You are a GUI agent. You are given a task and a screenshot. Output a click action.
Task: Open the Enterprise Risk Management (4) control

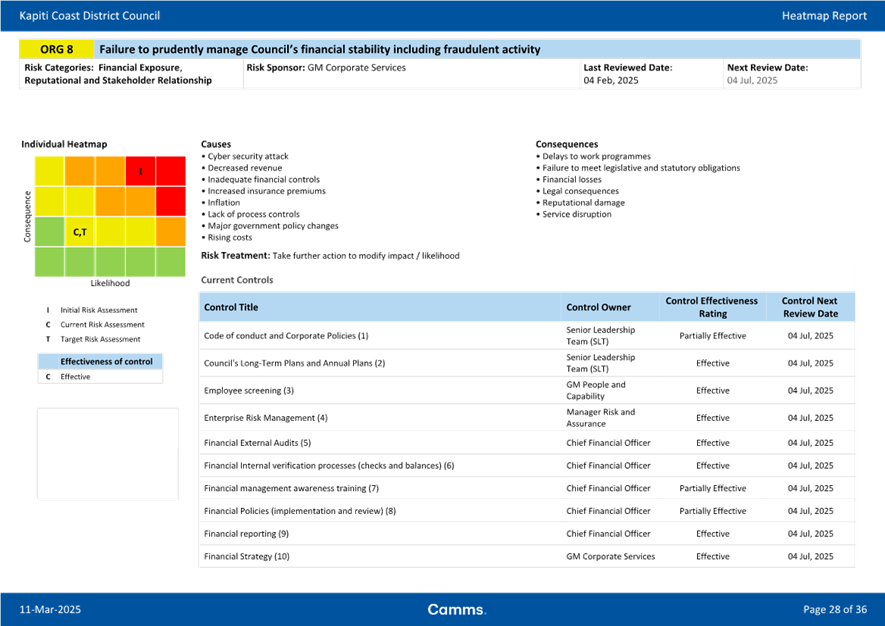(266, 418)
